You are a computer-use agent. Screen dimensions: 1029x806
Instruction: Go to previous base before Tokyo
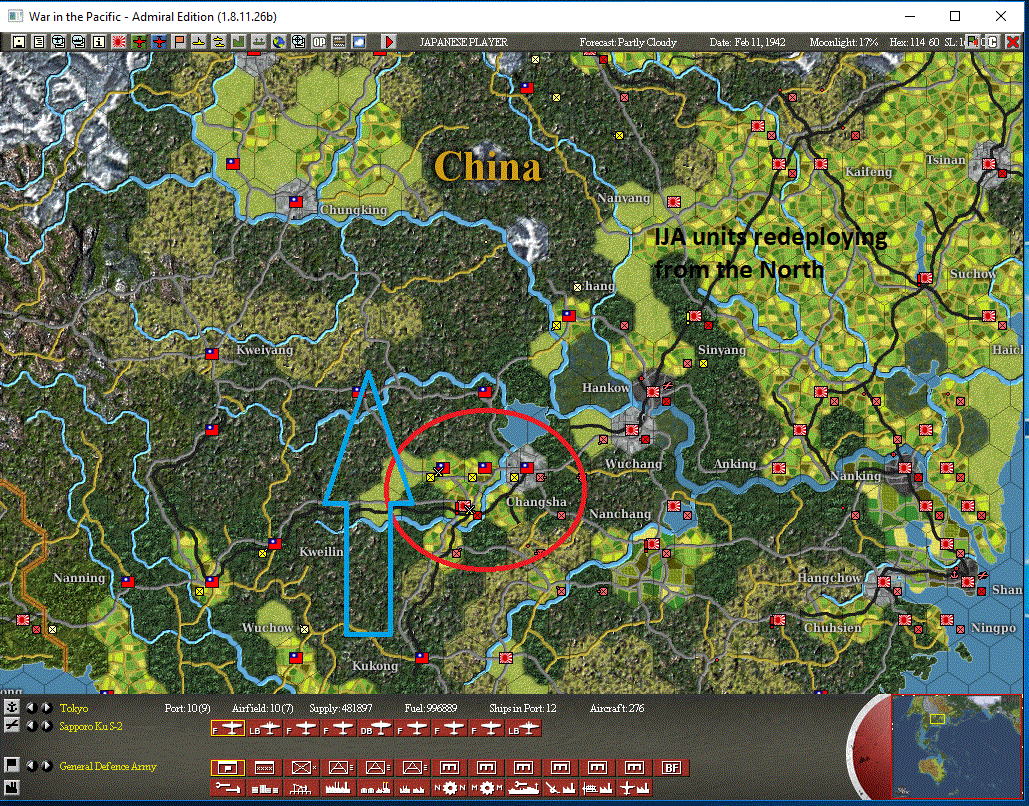(x=31, y=708)
